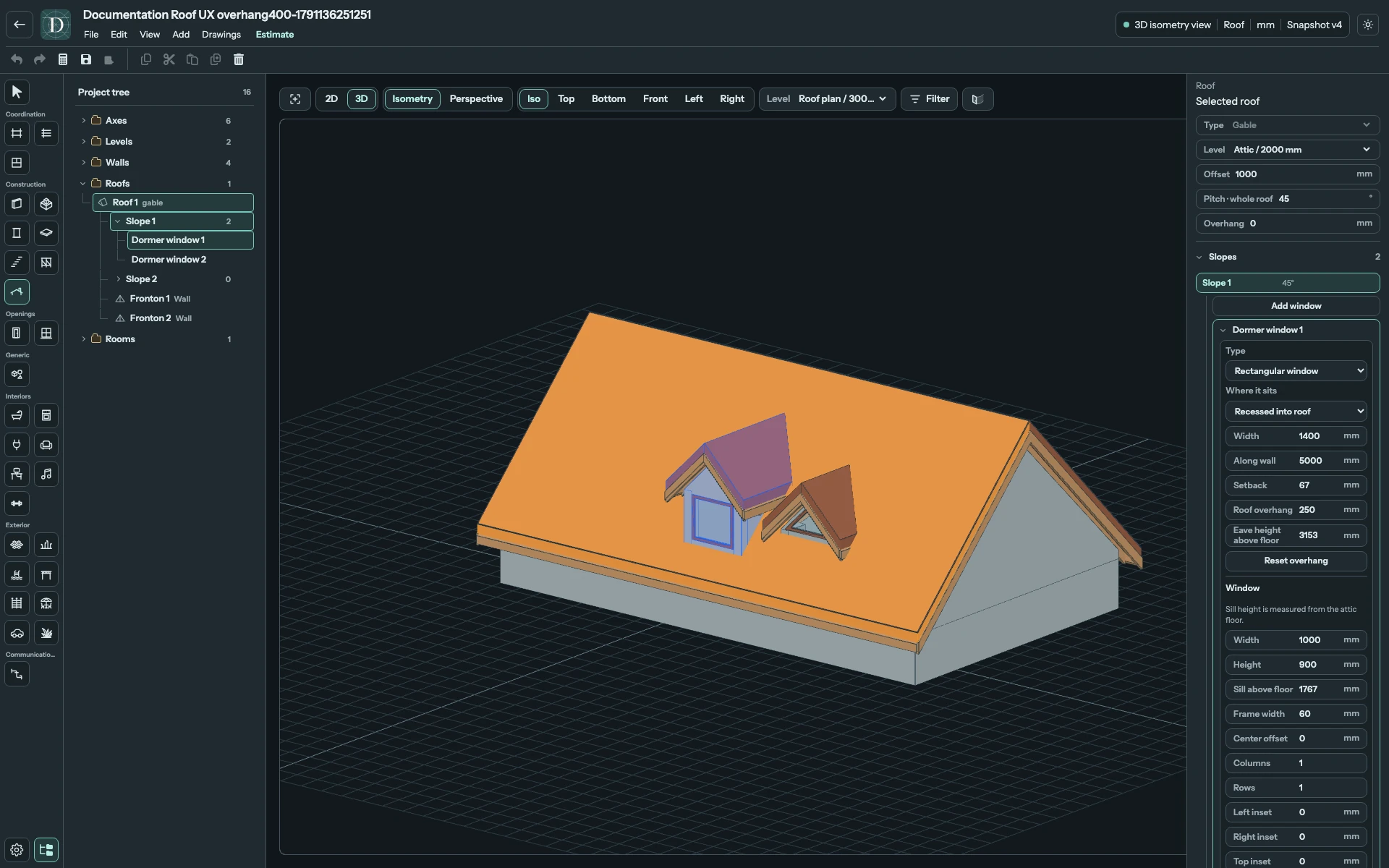
Task: Open the Filter button
Action: coord(930,99)
